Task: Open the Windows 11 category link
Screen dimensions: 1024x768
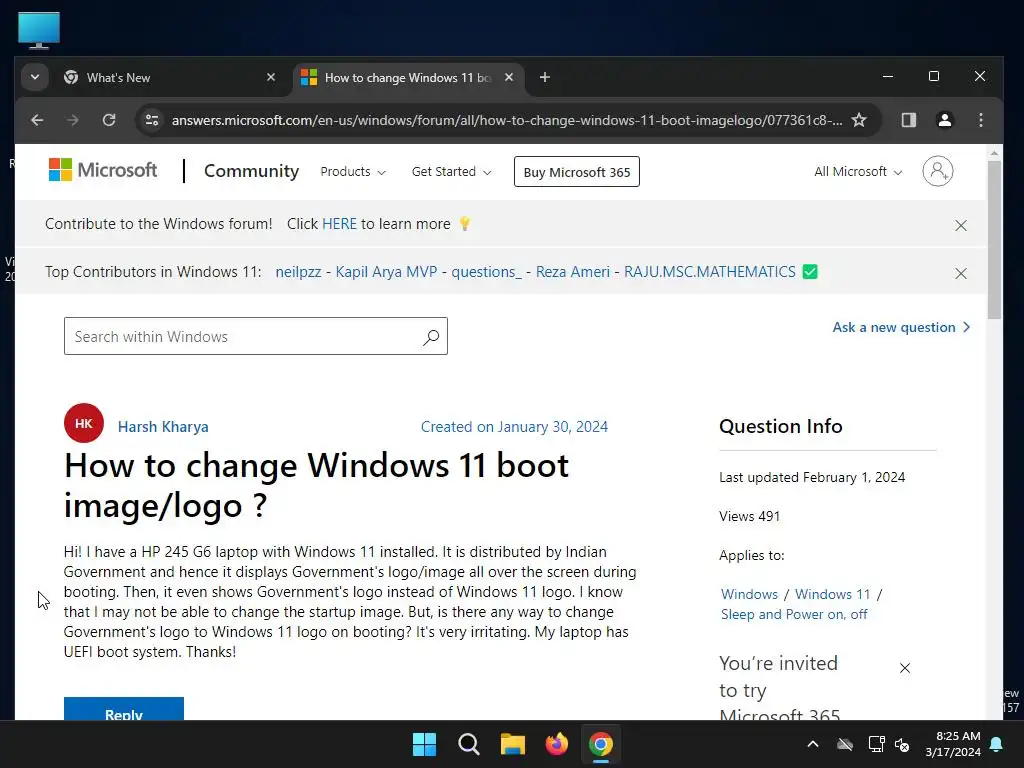Action: click(x=833, y=594)
